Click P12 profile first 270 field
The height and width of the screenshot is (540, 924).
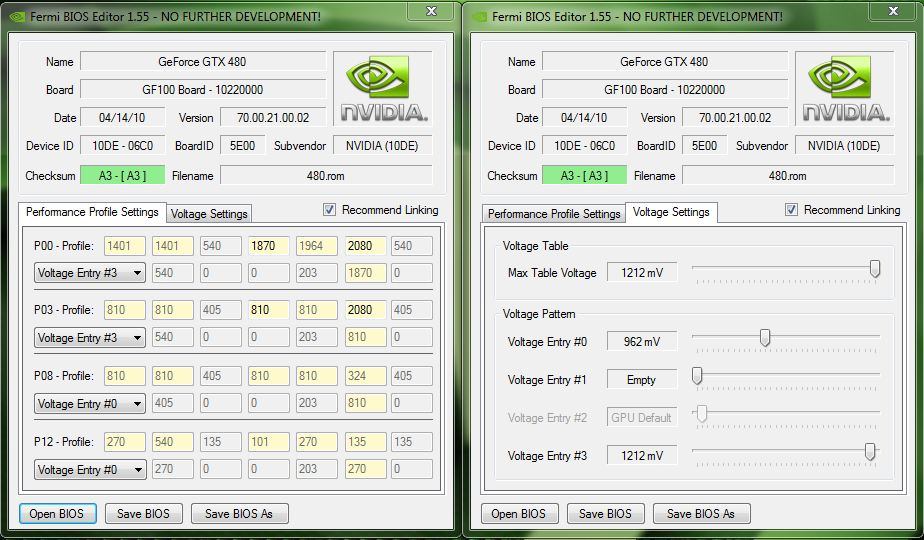pyautogui.click(x=125, y=442)
